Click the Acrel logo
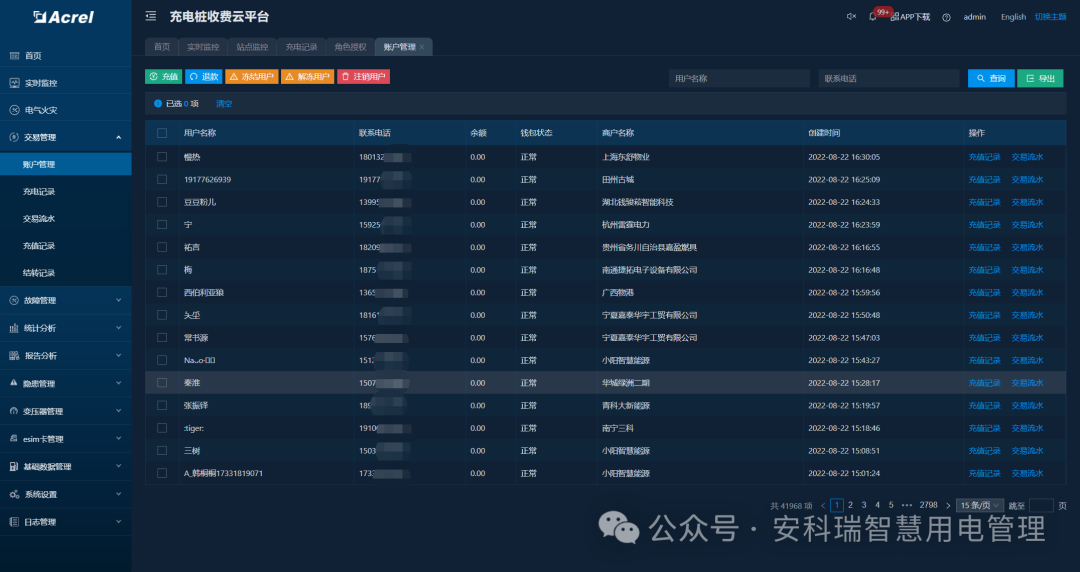 (63, 17)
